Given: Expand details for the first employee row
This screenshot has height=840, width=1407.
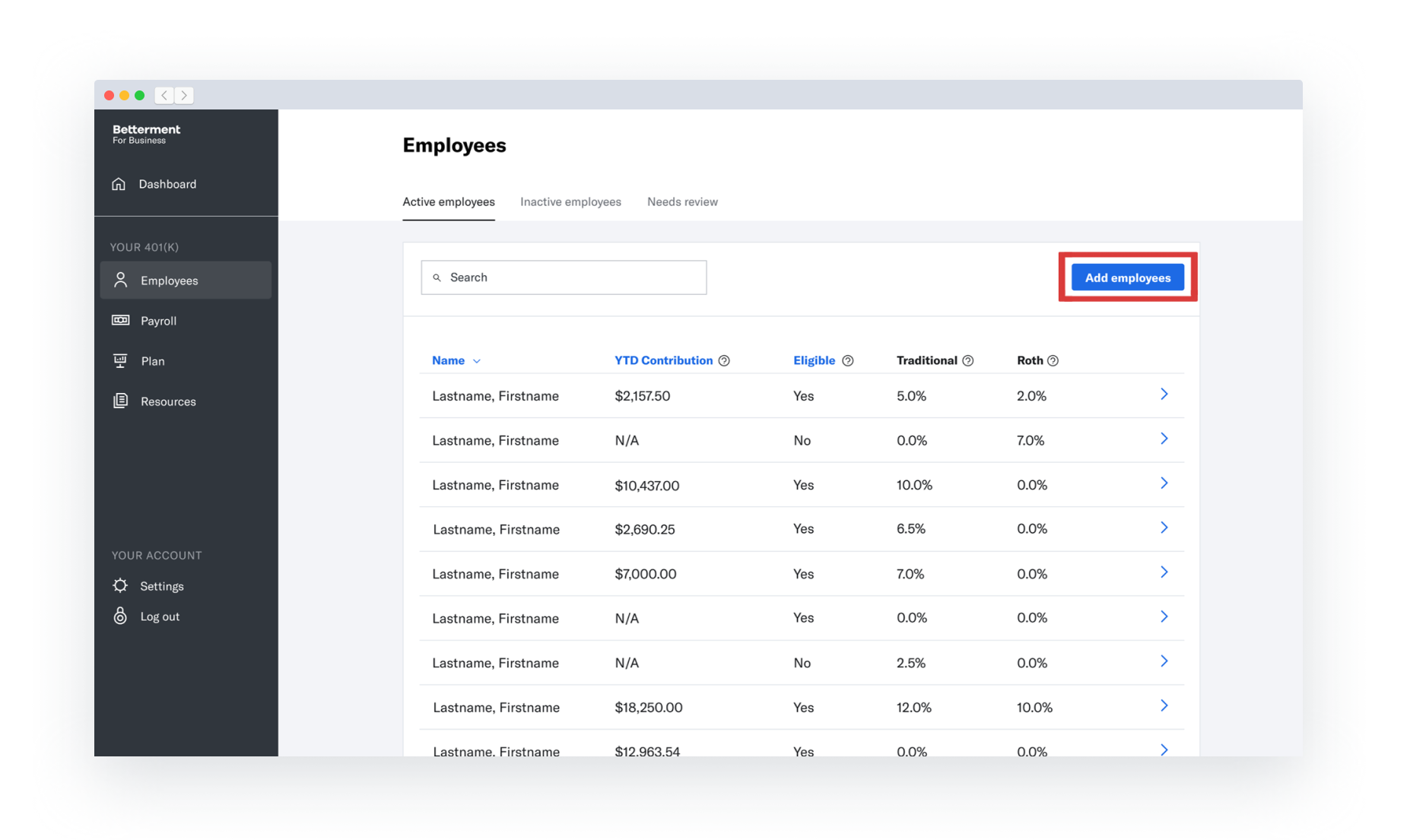Looking at the screenshot, I should point(1164,395).
